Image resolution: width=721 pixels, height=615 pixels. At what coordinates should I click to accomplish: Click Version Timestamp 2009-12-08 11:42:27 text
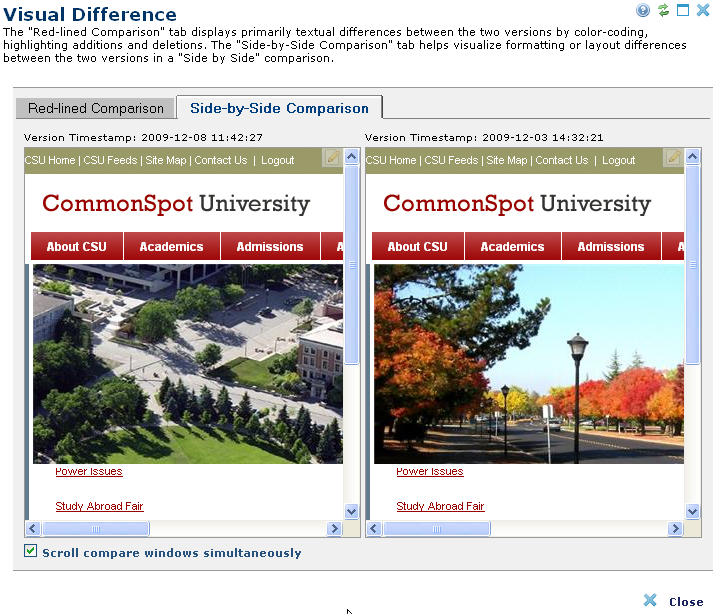[x=143, y=138]
